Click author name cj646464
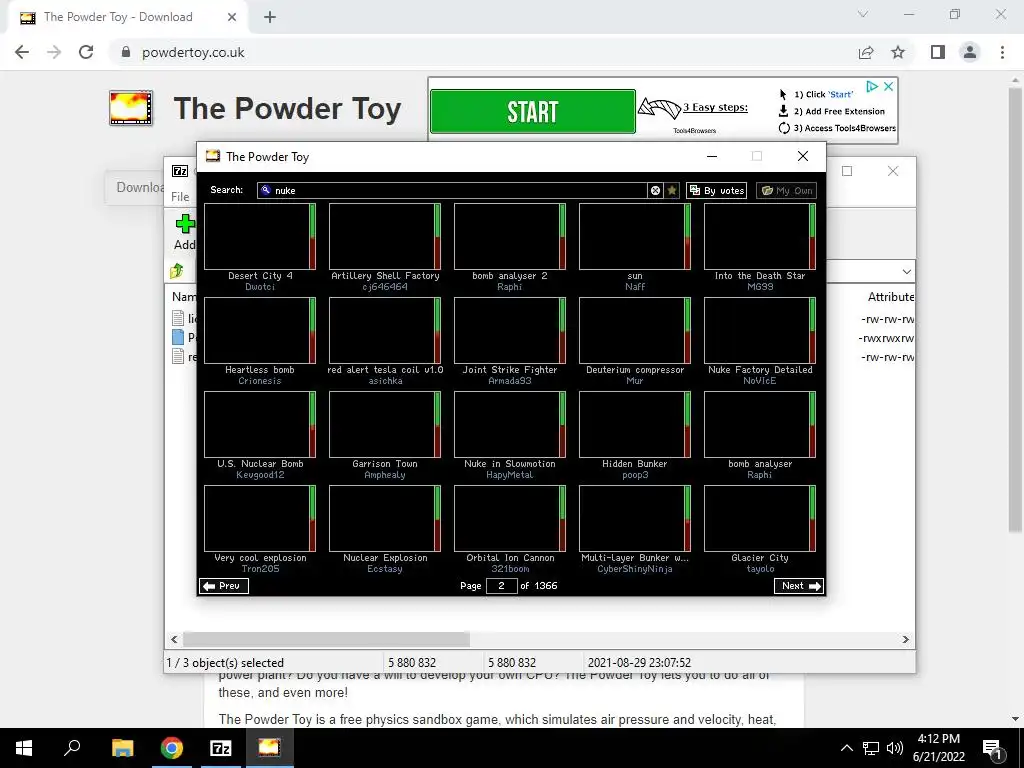The image size is (1024, 768). point(385,287)
